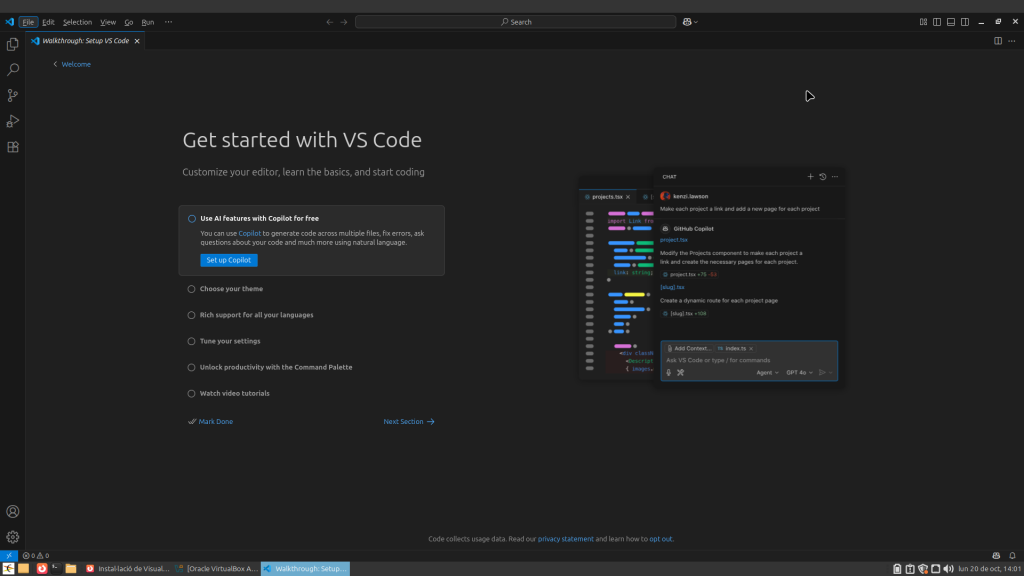Follow the Next Section link
This screenshot has width=1024, height=576.
point(409,422)
